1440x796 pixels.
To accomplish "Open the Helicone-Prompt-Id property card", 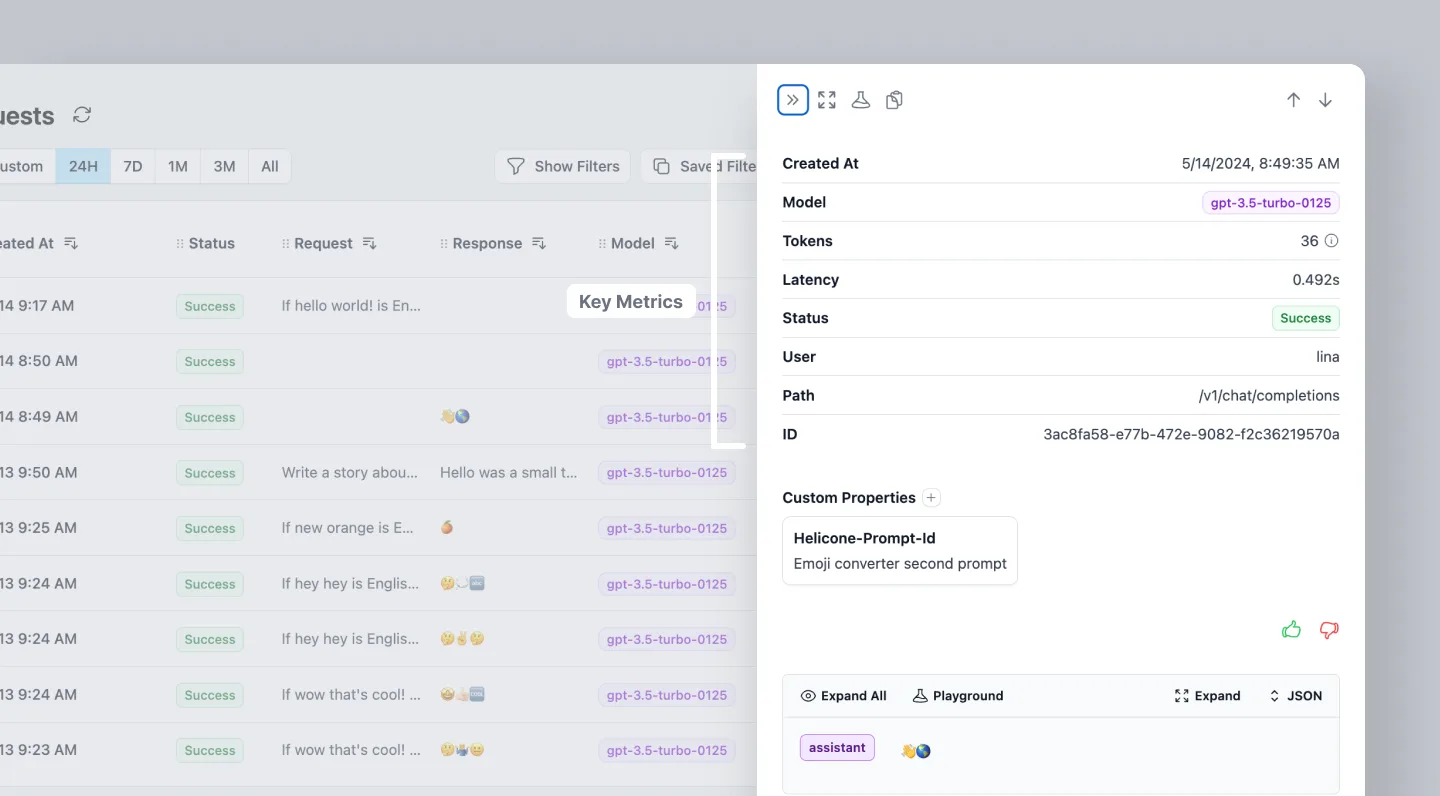I will [900, 551].
